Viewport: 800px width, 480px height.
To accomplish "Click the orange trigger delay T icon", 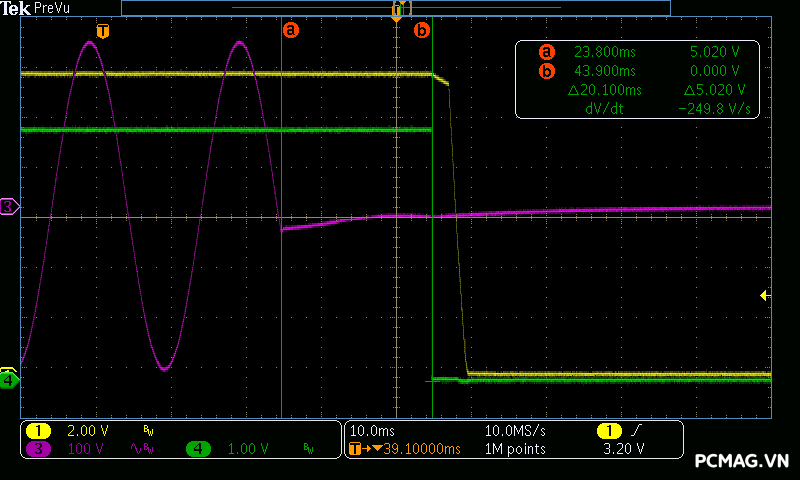I will click(355, 449).
